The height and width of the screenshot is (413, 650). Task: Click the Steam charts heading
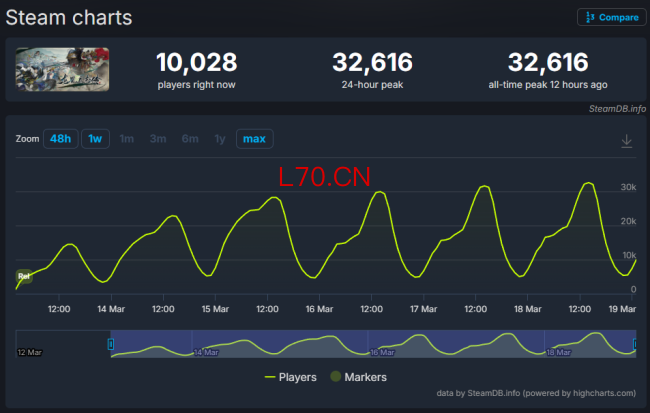tap(69, 18)
